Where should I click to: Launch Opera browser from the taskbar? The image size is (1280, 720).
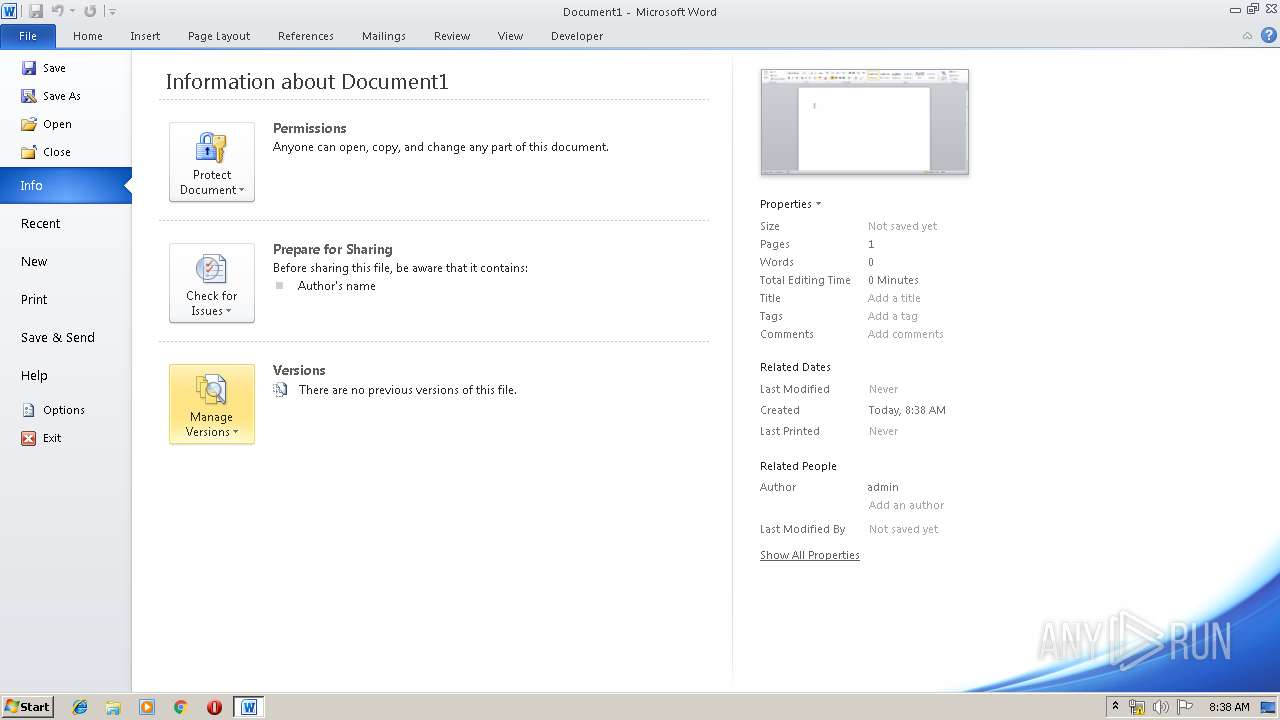tap(214, 707)
